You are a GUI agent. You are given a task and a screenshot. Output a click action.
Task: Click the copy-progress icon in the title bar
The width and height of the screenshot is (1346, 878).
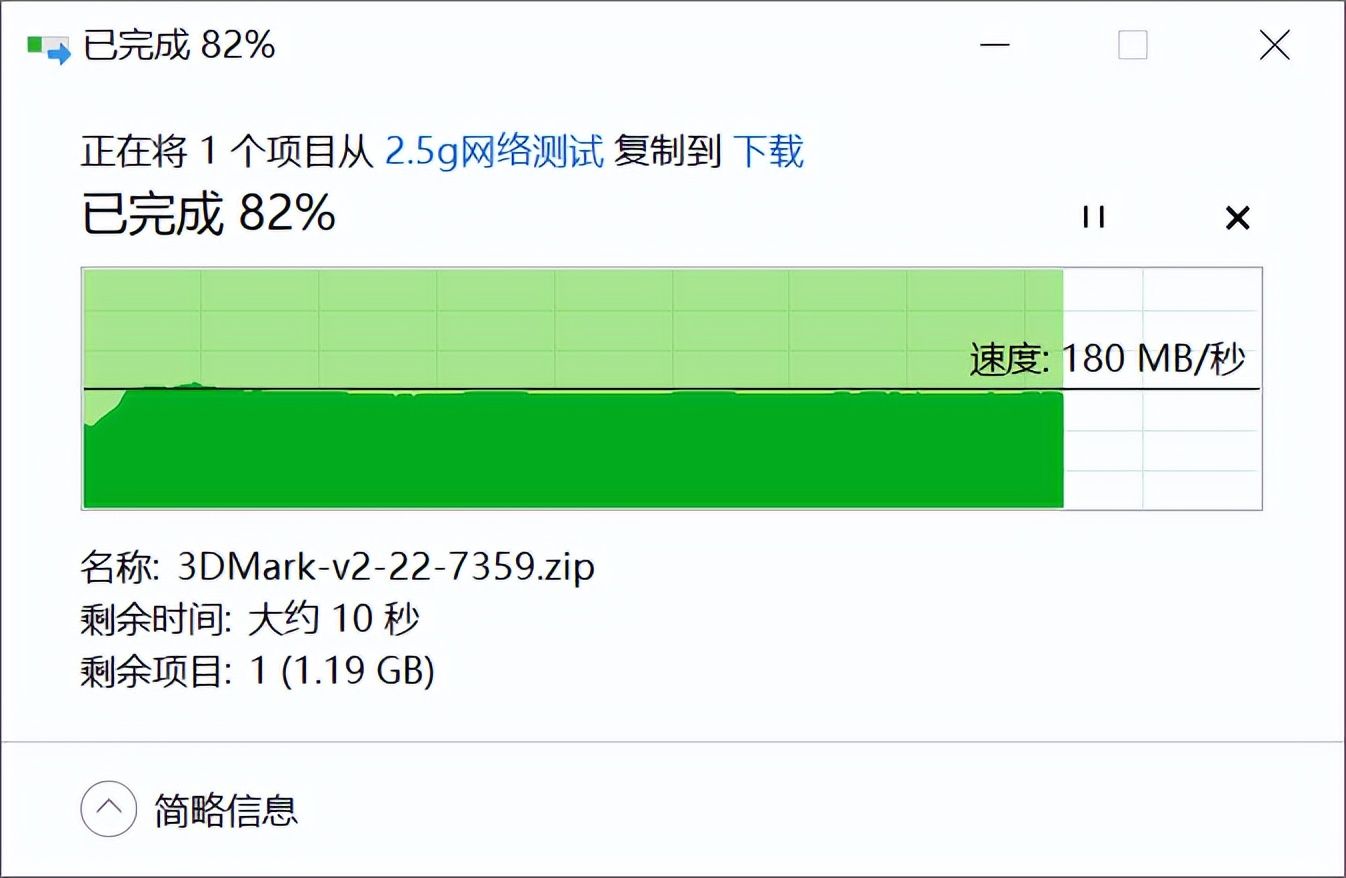coord(49,47)
